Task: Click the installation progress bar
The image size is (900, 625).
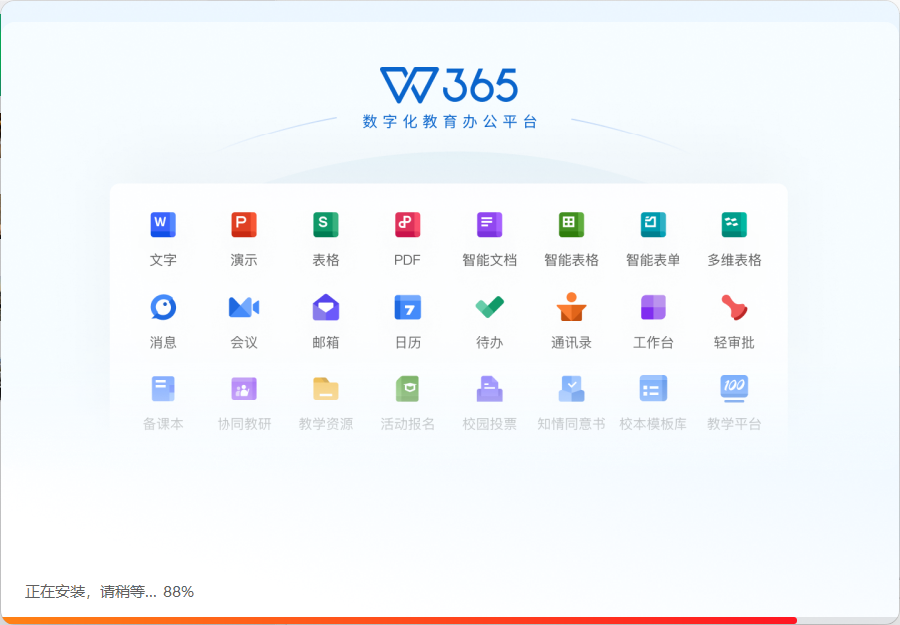Action: coord(450,620)
